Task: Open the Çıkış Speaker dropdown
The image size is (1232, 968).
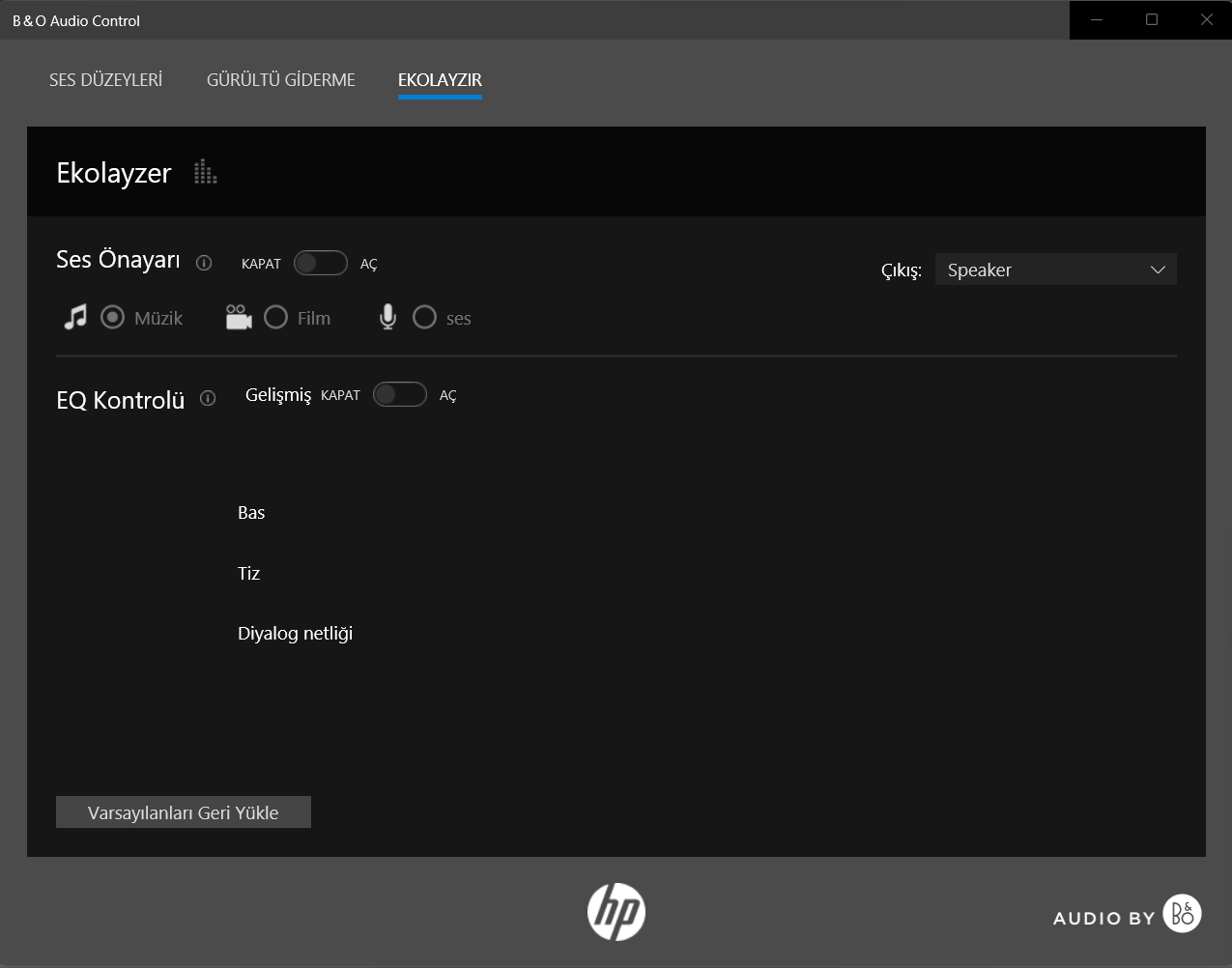Action: (1056, 270)
